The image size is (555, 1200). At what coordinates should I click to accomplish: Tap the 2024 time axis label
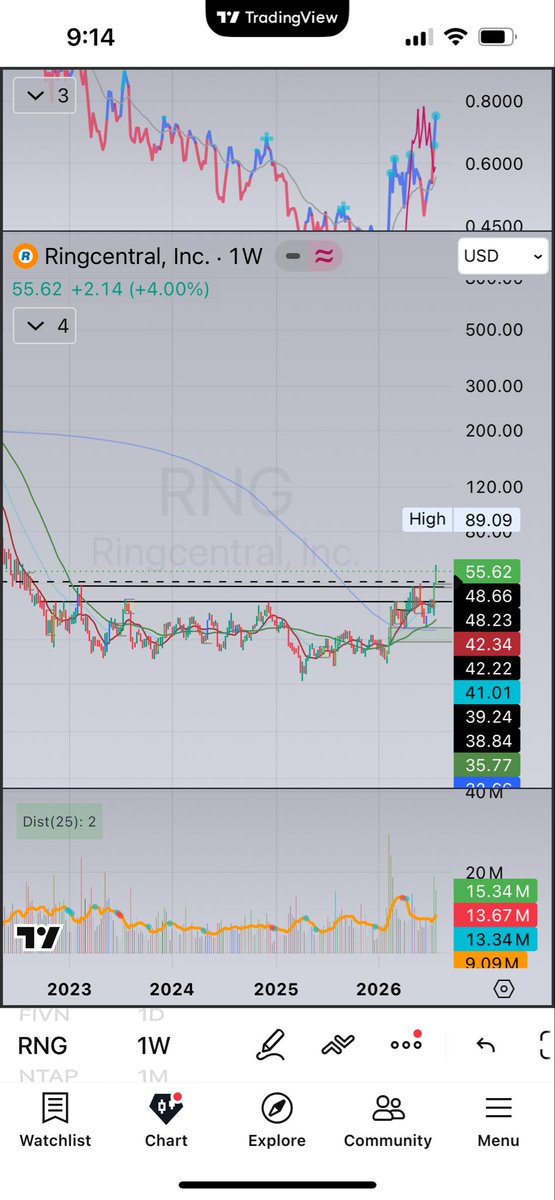(x=172, y=989)
